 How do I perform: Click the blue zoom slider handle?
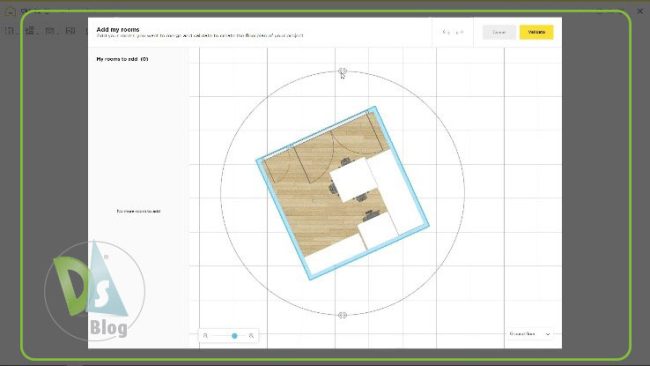(x=235, y=336)
